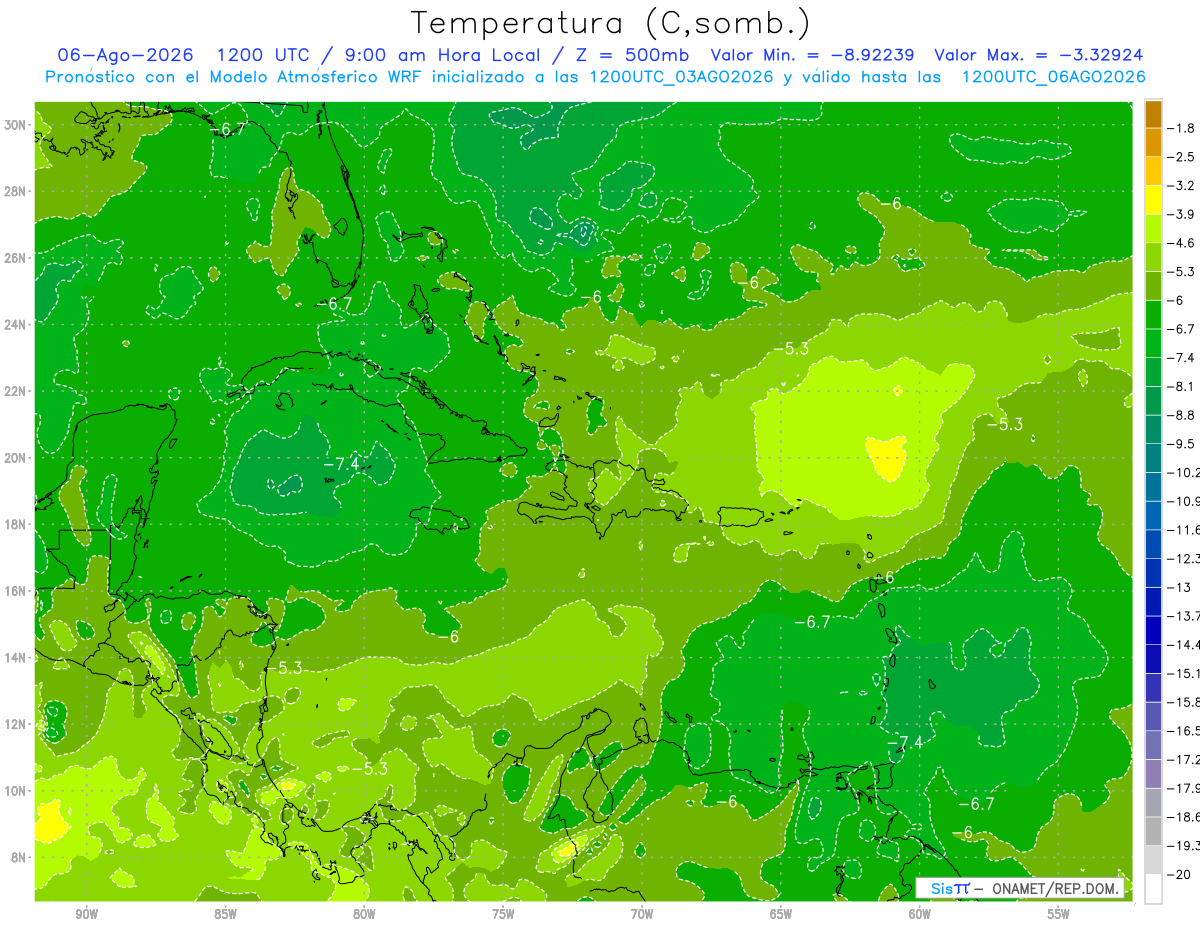This screenshot has width=1200, height=927.
Task: Click the '-20' colorbar label
Action: coord(1179,875)
